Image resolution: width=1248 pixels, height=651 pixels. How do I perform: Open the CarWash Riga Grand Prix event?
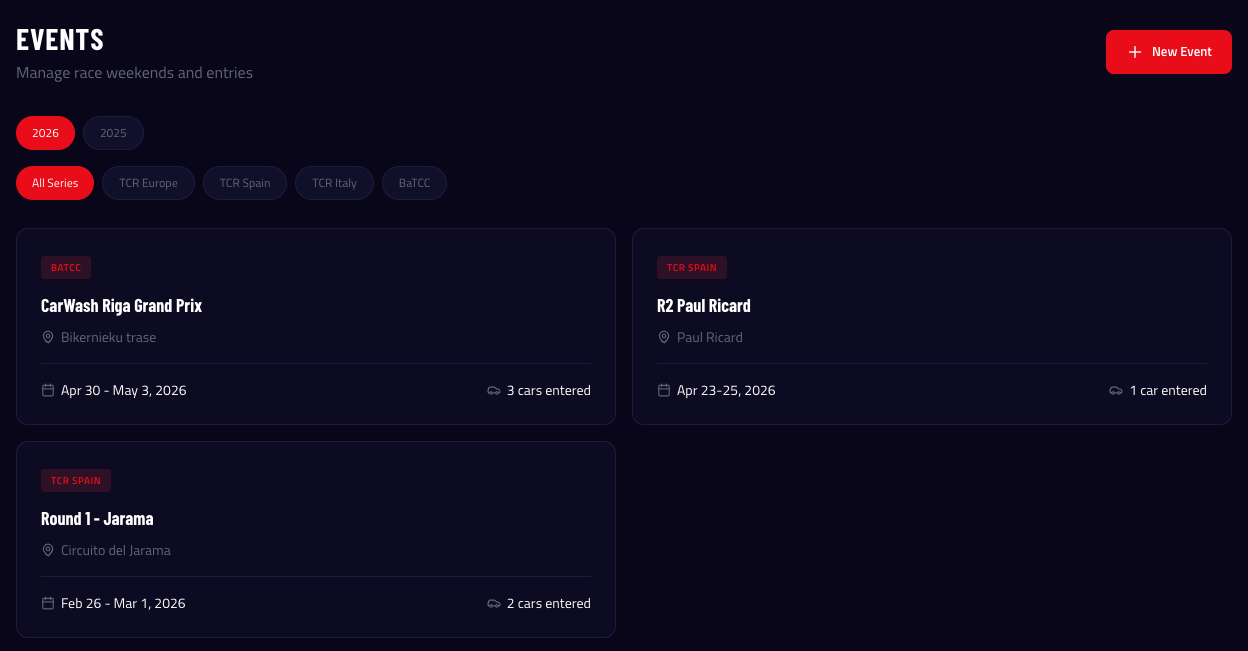click(121, 306)
